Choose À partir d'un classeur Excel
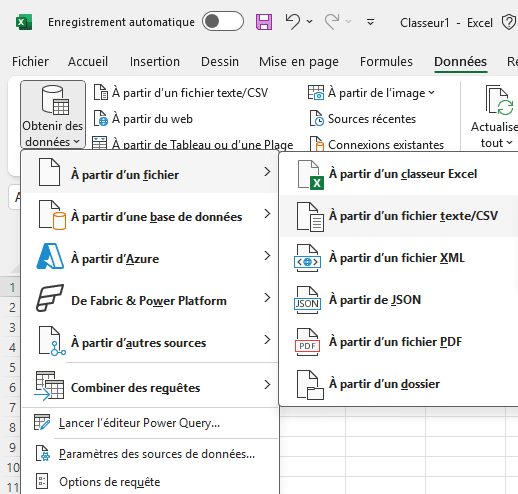 point(399,174)
